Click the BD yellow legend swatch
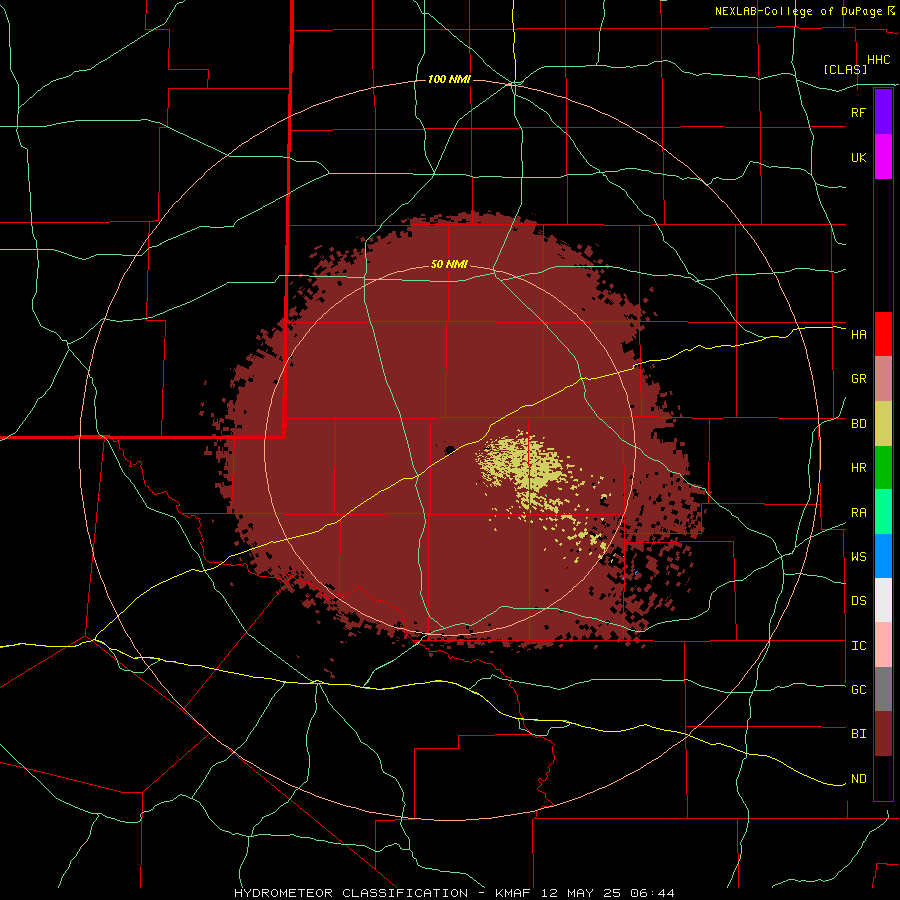The height and width of the screenshot is (900, 900). pos(883,423)
